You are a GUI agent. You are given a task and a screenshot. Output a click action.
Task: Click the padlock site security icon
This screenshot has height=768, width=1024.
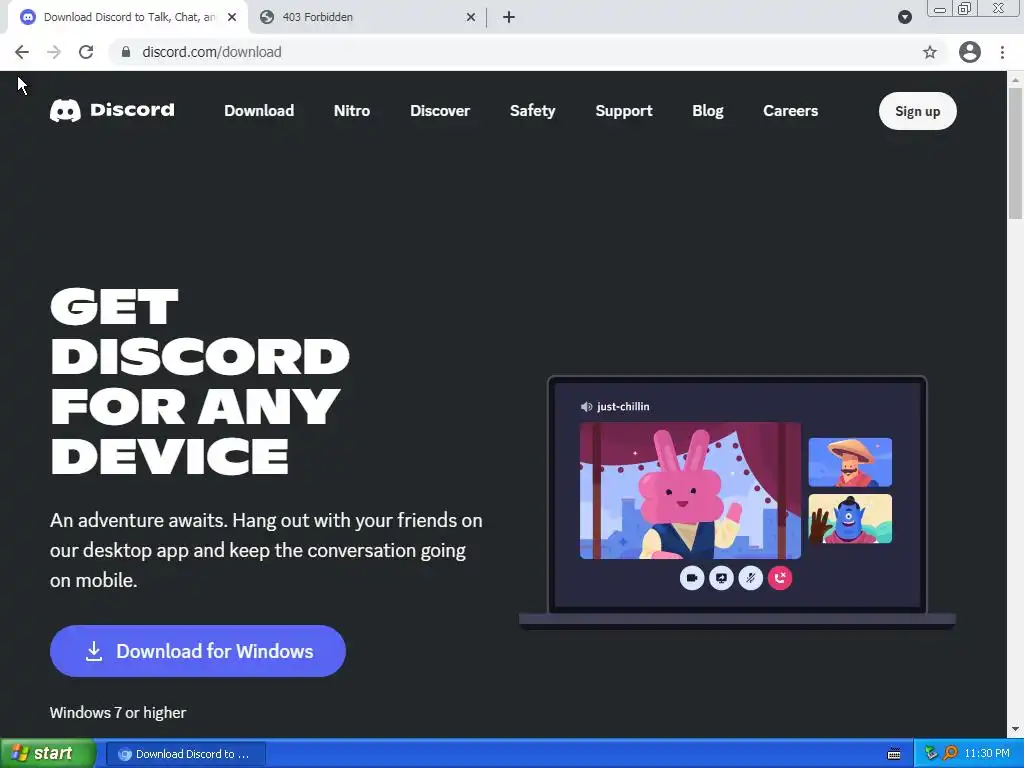click(x=126, y=52)
